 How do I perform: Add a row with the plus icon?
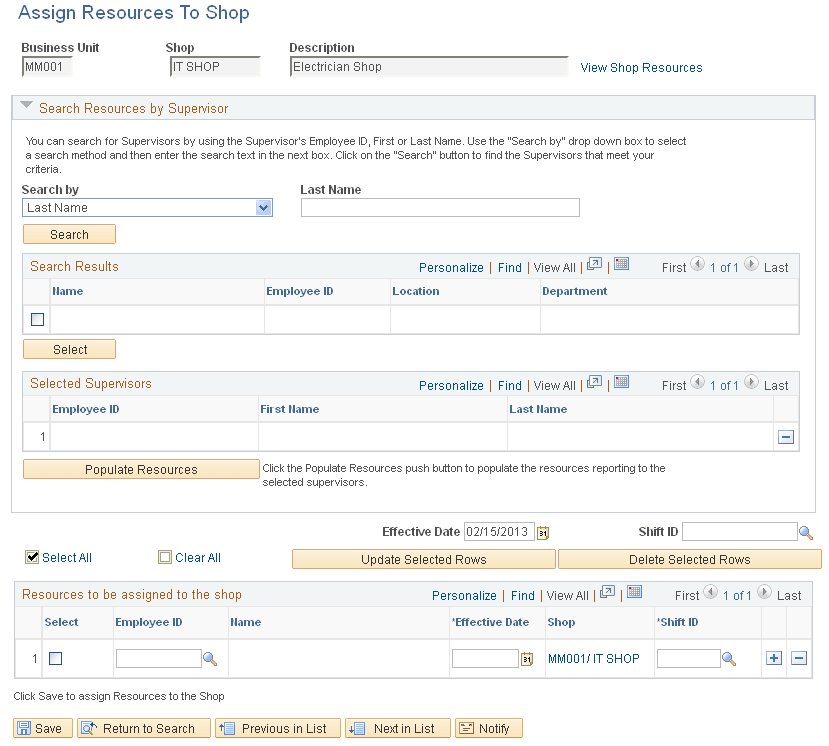coord(773,658)
